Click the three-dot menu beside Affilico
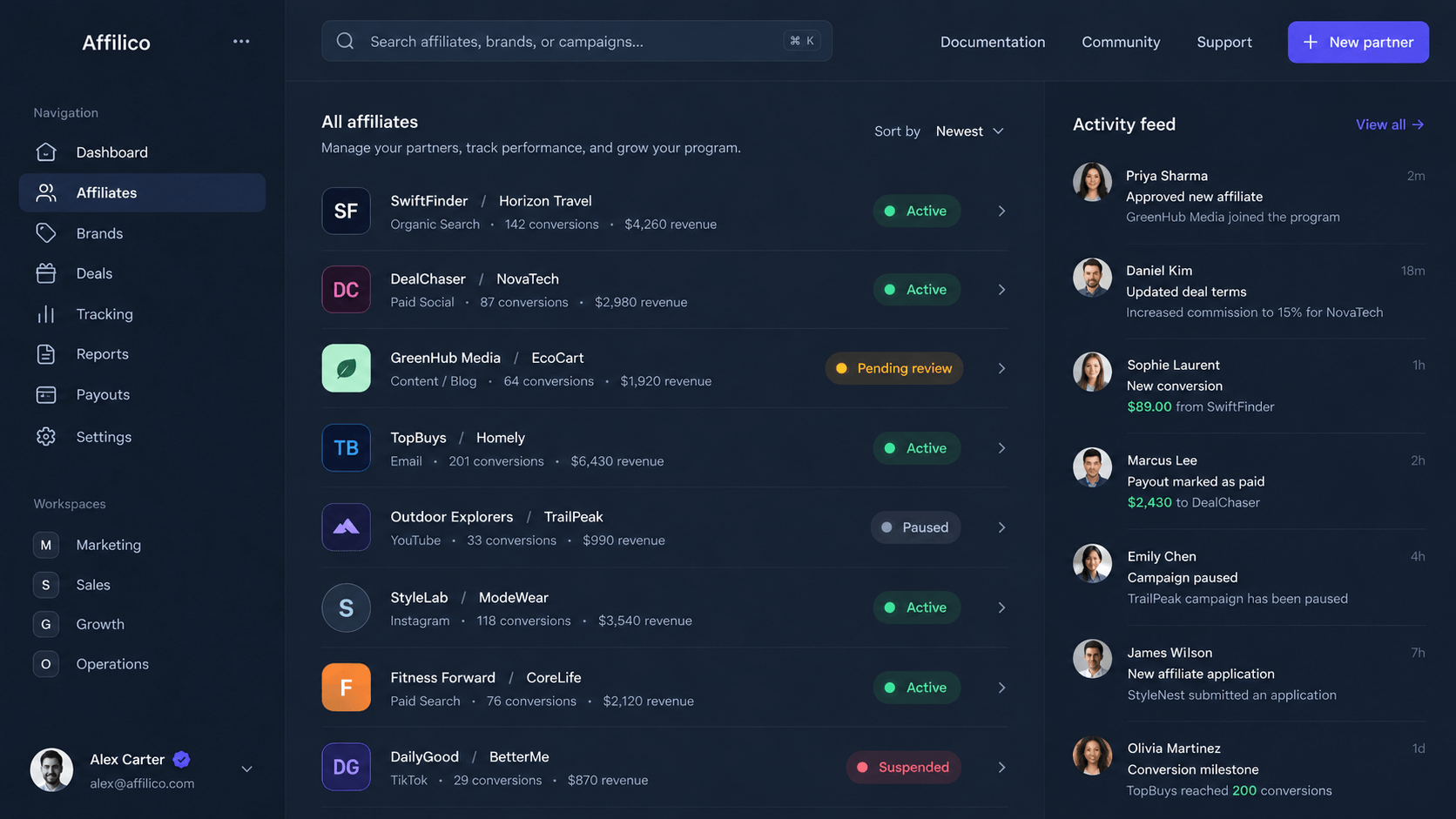 point(241,42)
